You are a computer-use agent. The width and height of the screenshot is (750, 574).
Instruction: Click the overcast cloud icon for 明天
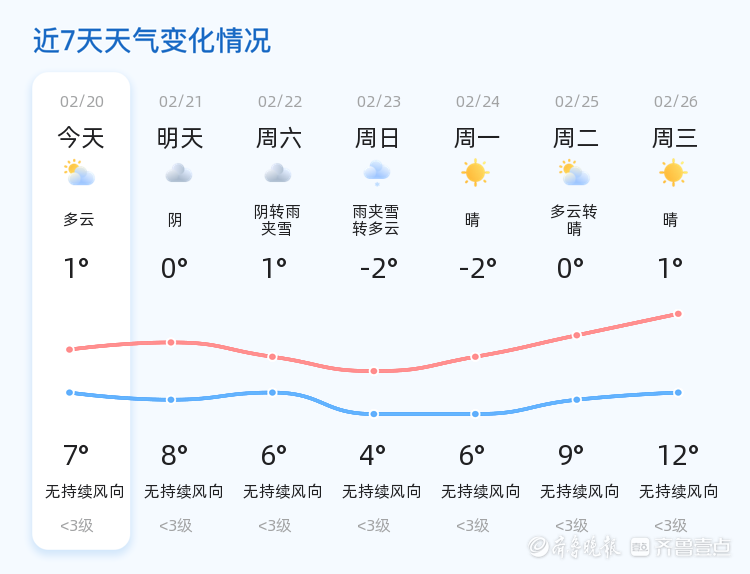click(x=179, y=173)
